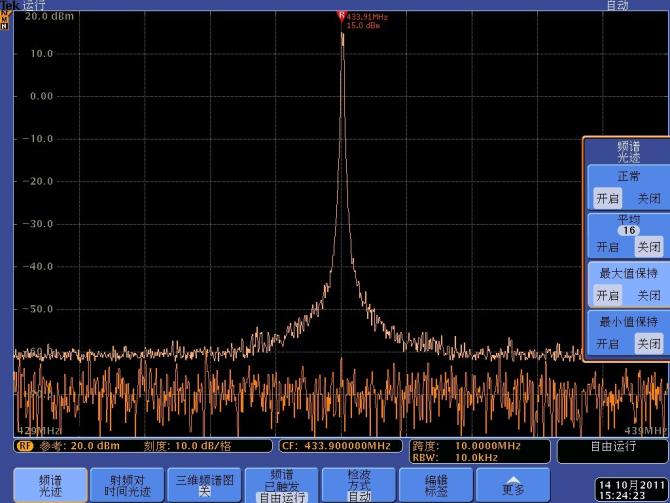Viewport: 670px width, 503px height.
Task: Click the date and time display
Action: click(x=632, y=490)
